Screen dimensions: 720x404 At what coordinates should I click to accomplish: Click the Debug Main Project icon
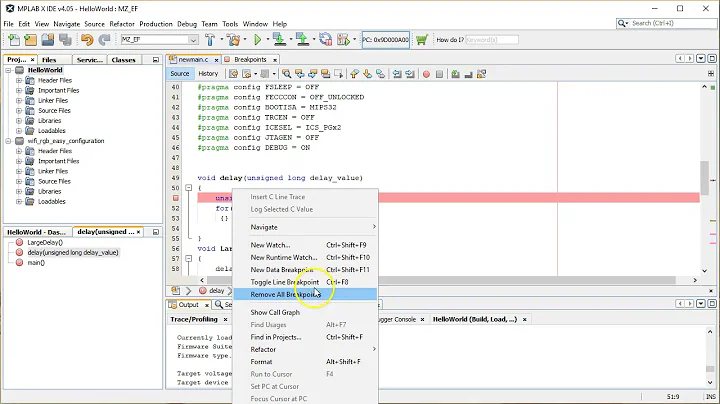(x=343, y=40)
